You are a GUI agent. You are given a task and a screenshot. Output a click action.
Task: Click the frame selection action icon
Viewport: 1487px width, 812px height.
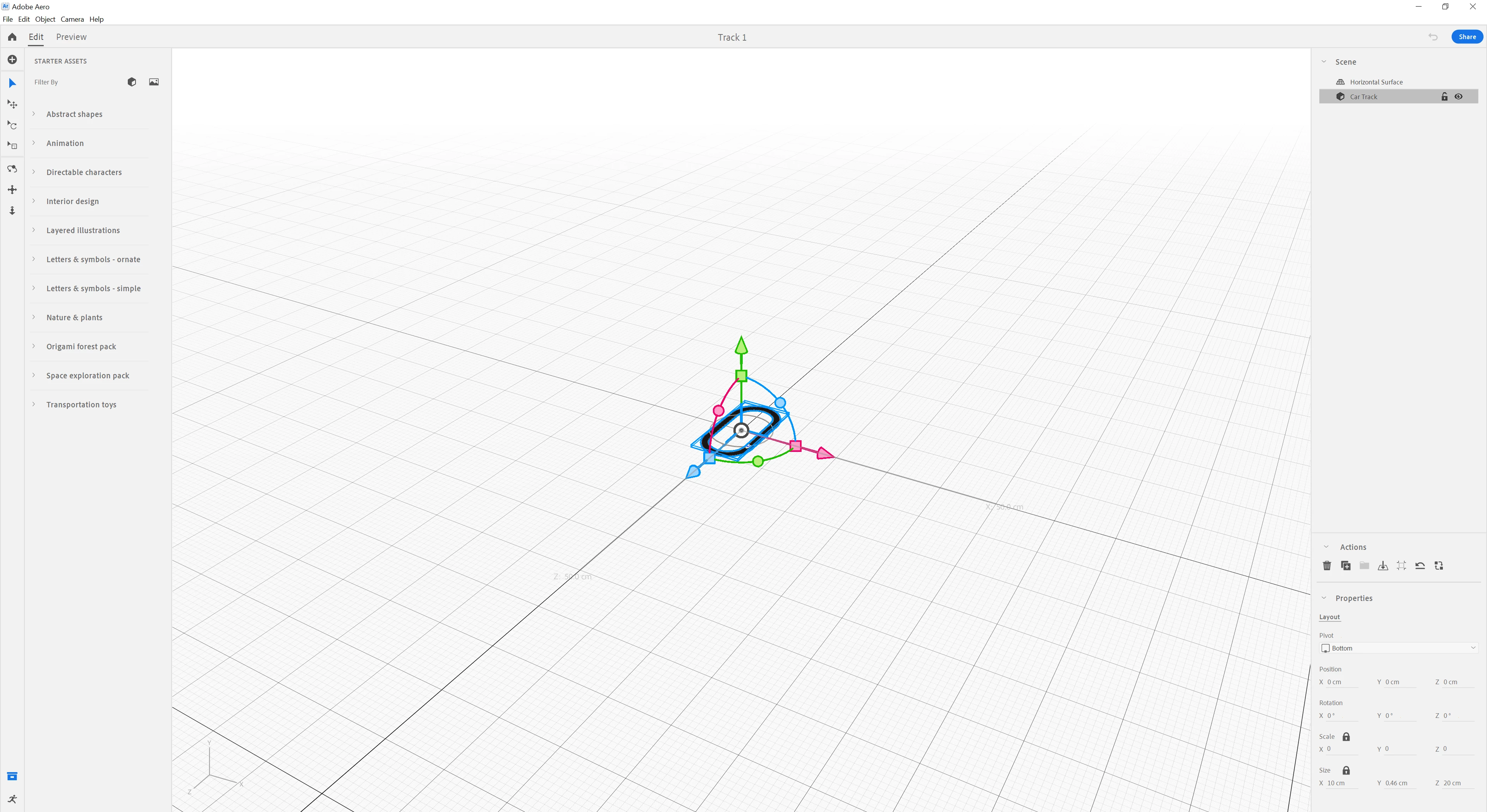pos(1401,566)
